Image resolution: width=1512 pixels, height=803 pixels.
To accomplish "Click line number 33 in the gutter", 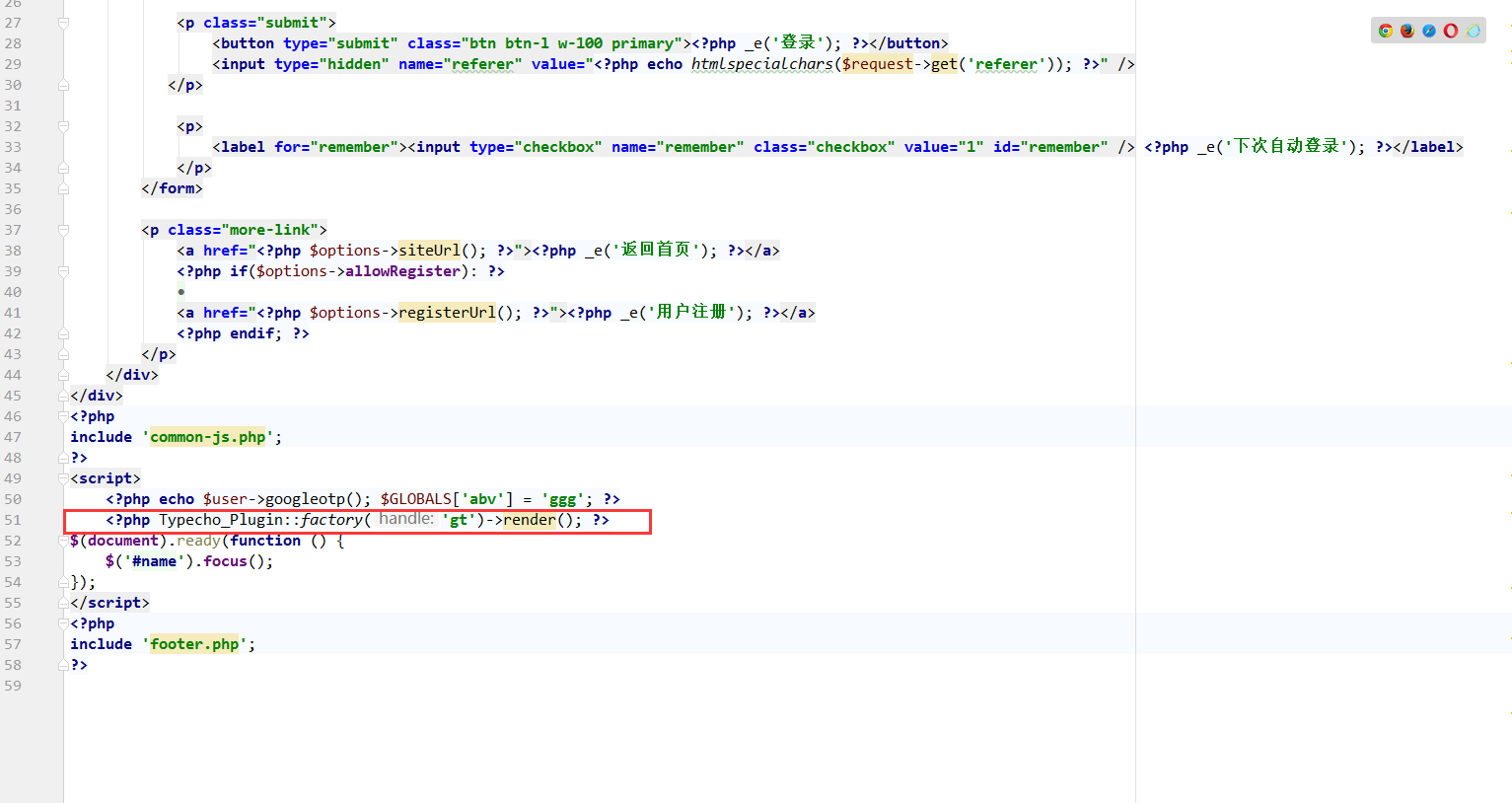I will click(13, 147).
